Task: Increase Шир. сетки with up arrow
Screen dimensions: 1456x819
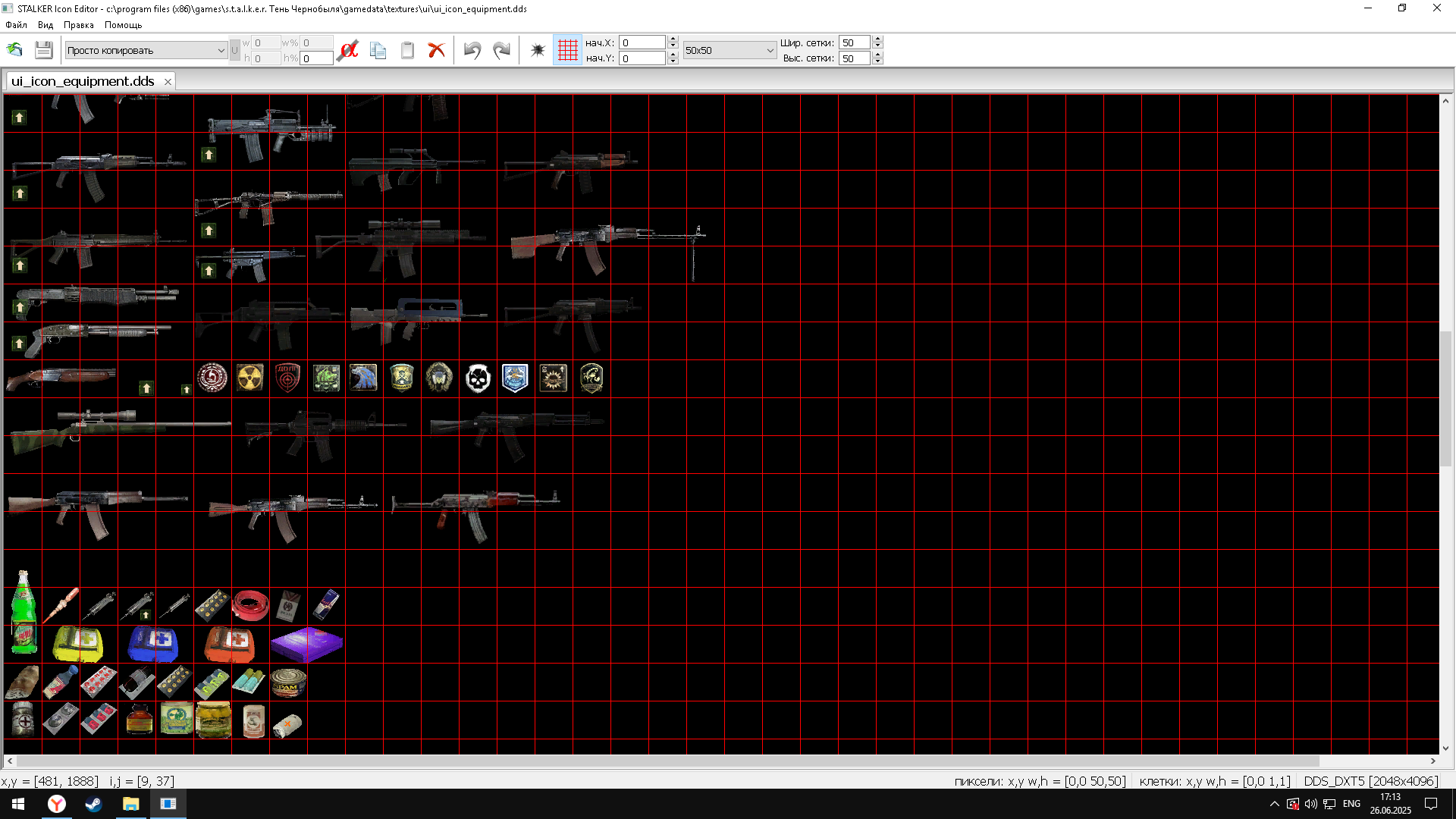Action: pyautogui.click(x=877, y=39)
